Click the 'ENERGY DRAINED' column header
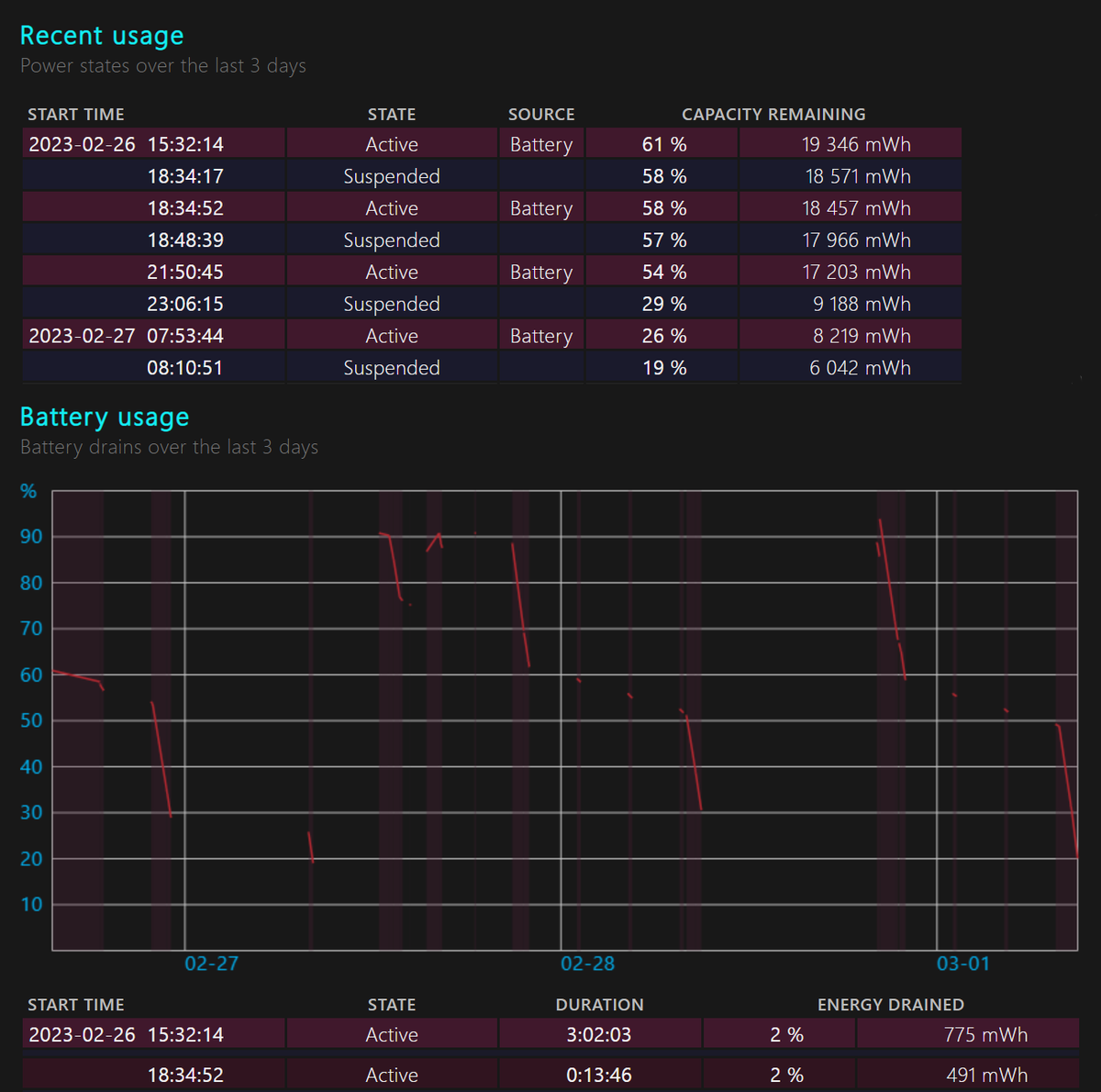This screenshot has height=1092, width=1101. point(891,1005)
